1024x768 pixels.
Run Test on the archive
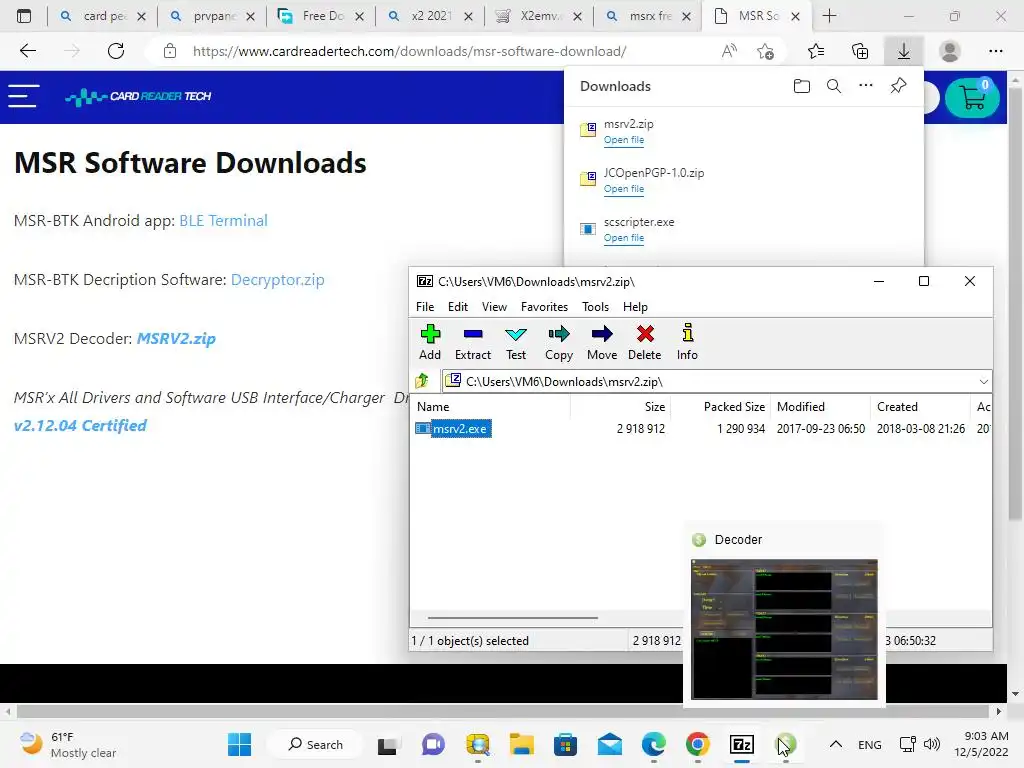click(x=516, y=342)
